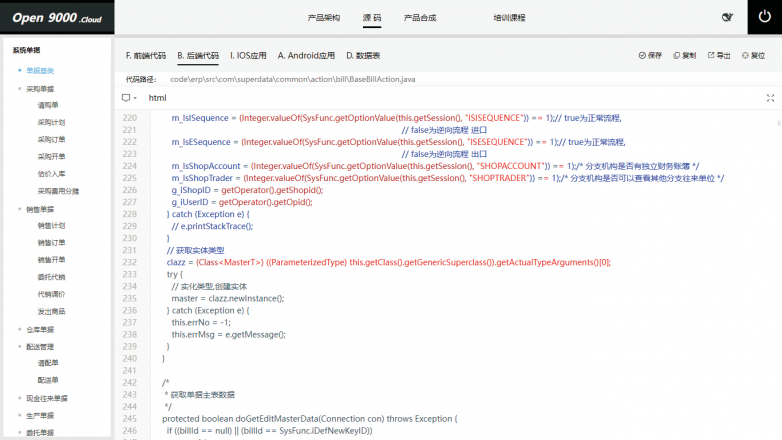Image resolution: width=782 pixels, height=440 pixels.
Task: Select 采购订单 in the sidebar
Action: (52, 139)
